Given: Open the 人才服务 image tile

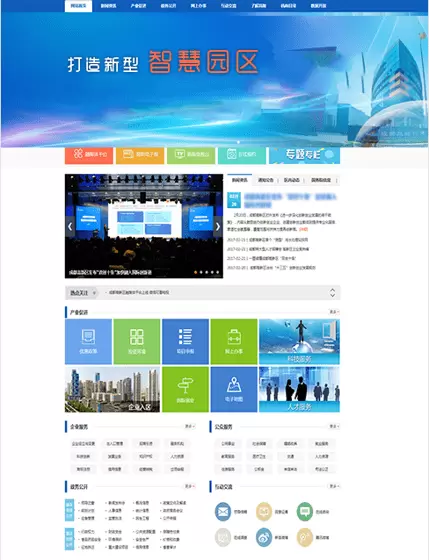Looking at the screenshot, I should tap(299, 389).
